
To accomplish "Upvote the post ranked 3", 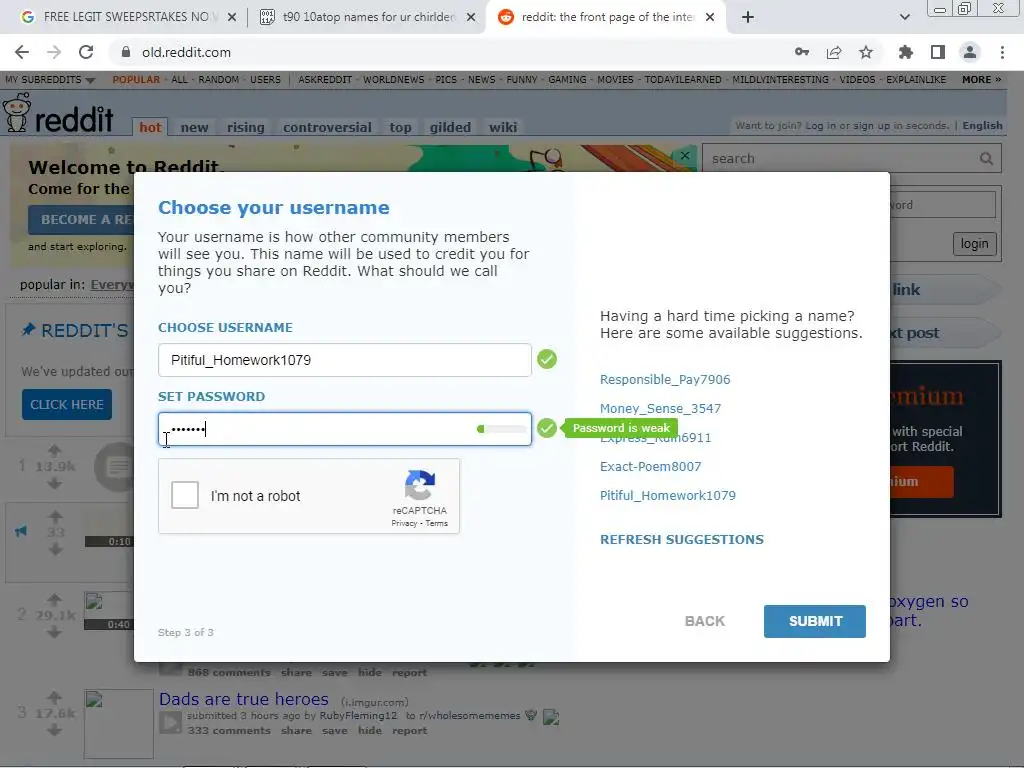I will point(54,697).
